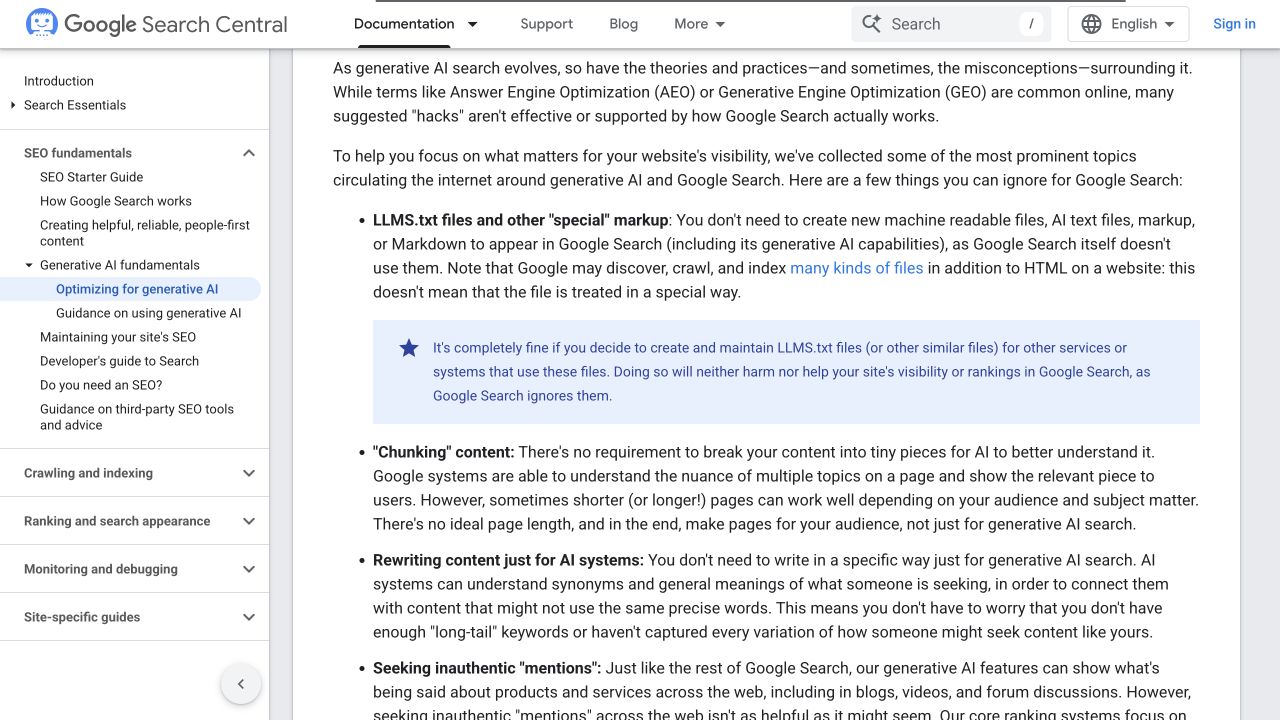Open Developer's guide to Search page

click(120, 361)
